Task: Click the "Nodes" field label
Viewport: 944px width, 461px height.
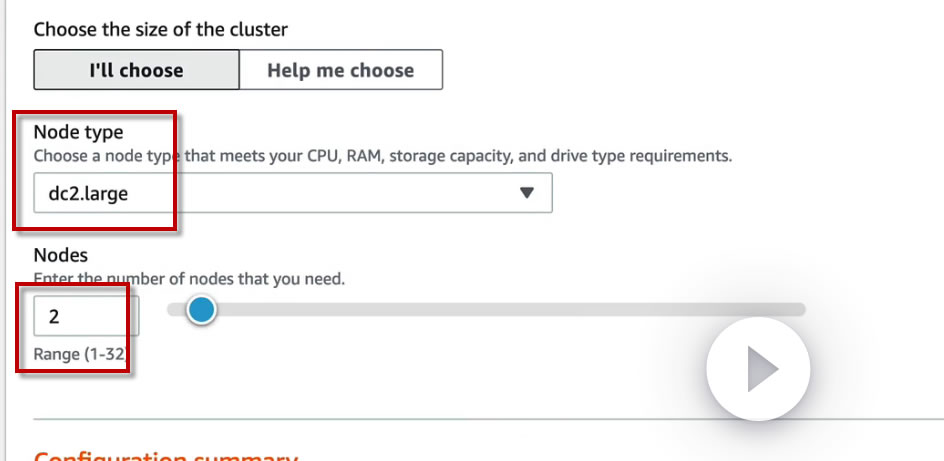Action: point(61,255)
